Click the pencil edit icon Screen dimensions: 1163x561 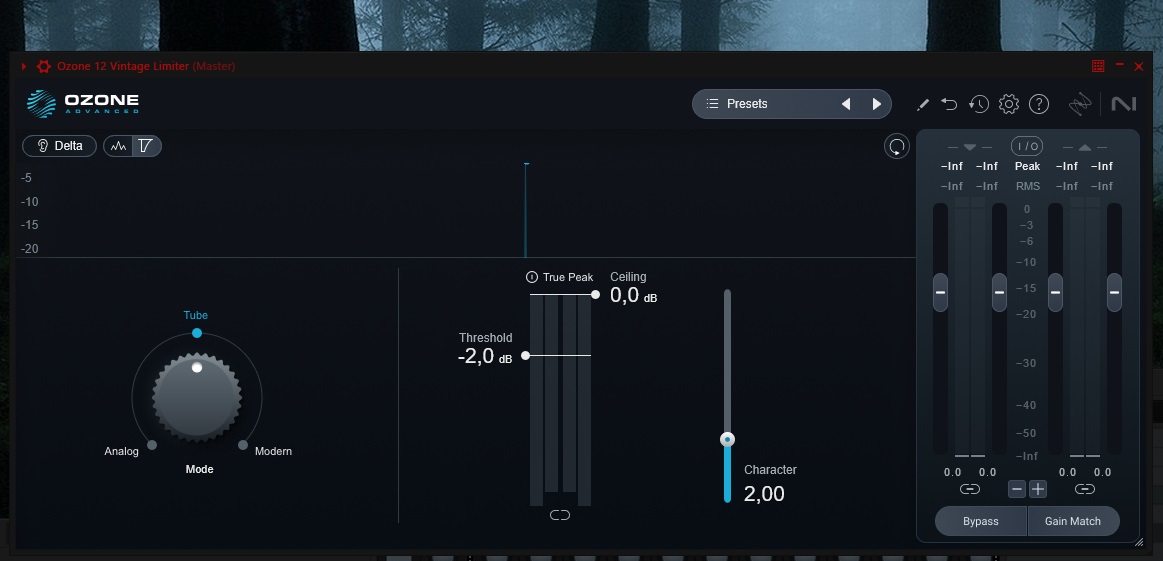[x=923, y=105]
